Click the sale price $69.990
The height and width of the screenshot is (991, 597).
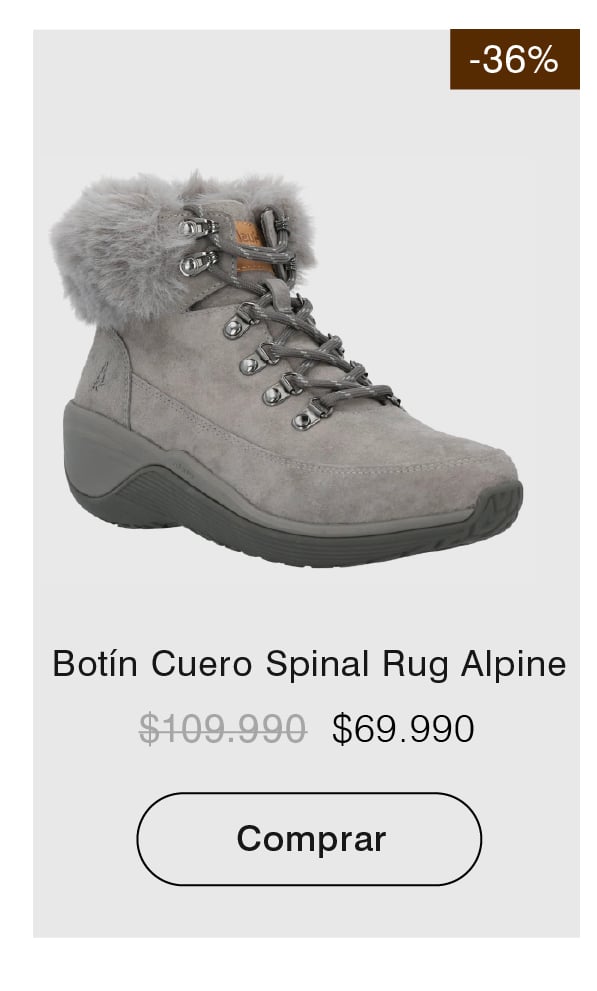click(403, 729)
